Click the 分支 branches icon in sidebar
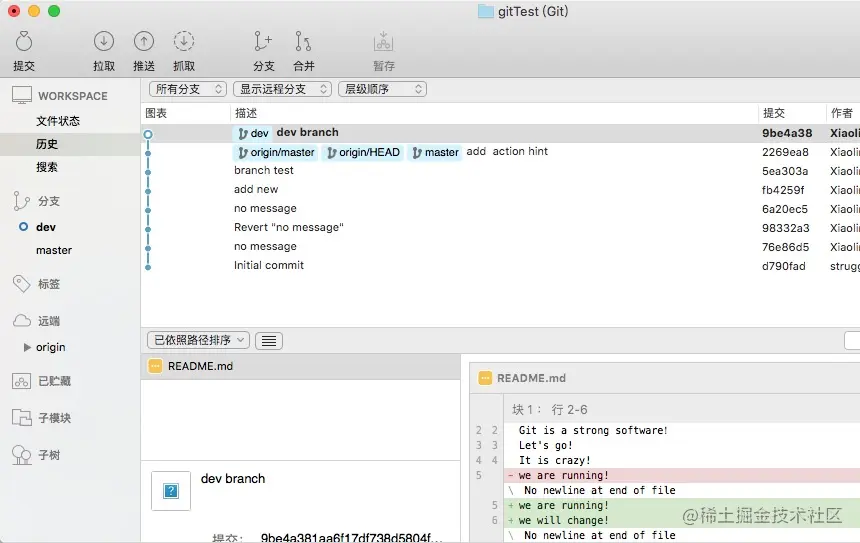860x543 pixels. tap(21, 201)
